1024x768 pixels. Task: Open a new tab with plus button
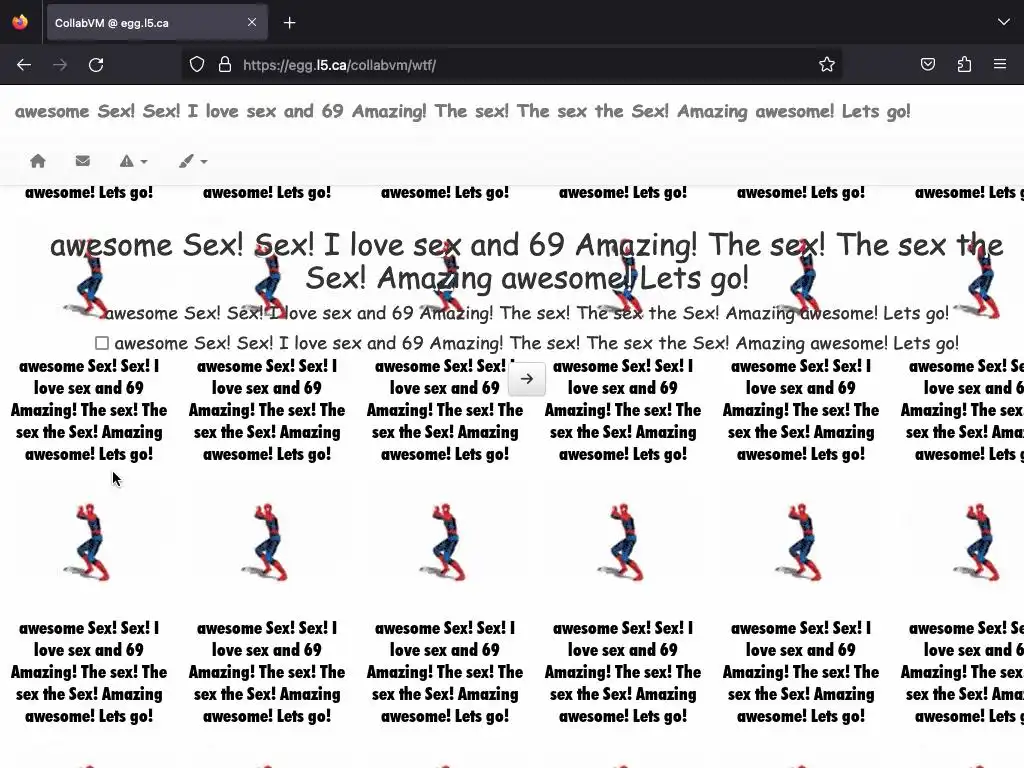pos(289,23)
